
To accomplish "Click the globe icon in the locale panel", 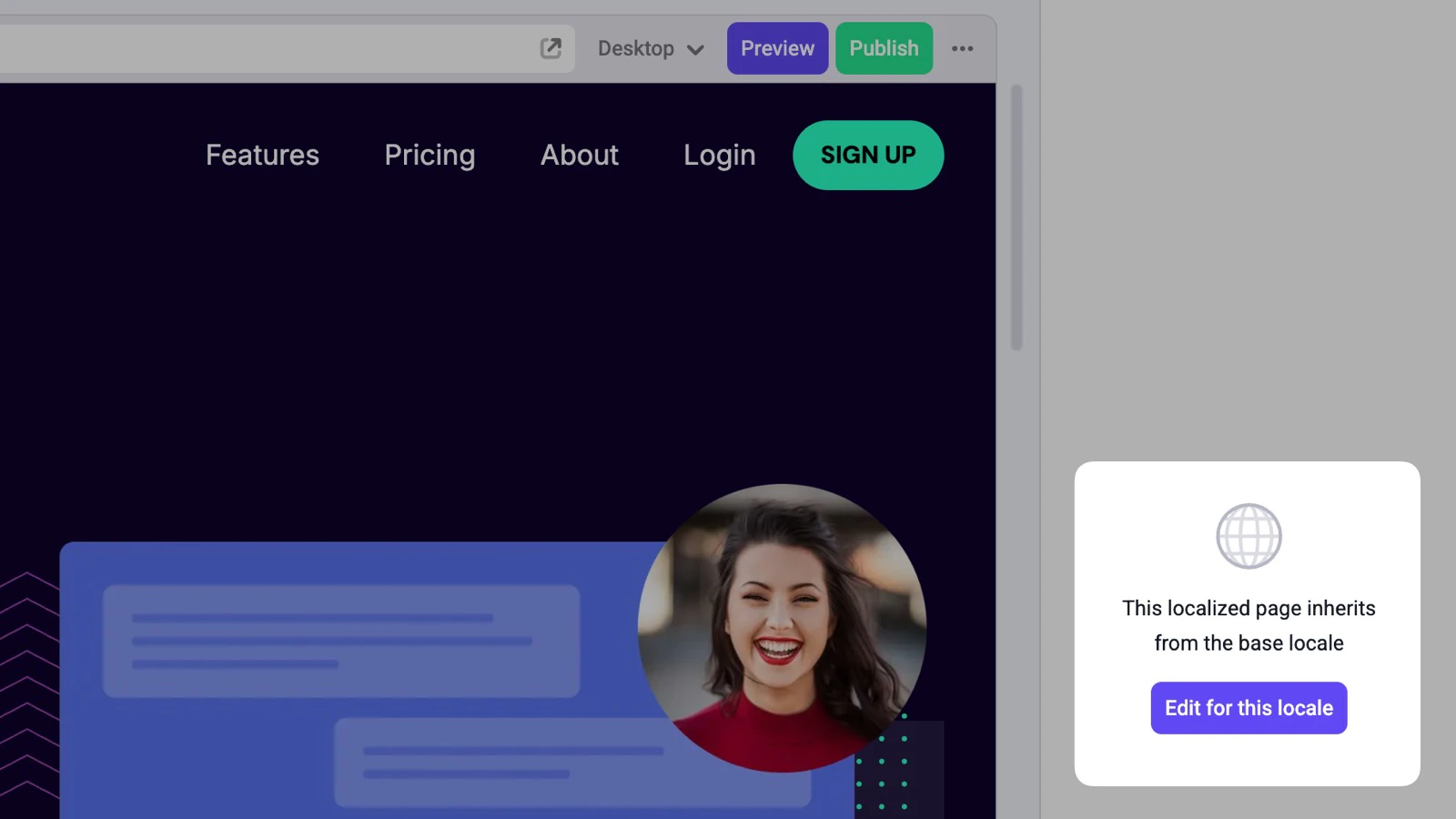I will 1248,535.
